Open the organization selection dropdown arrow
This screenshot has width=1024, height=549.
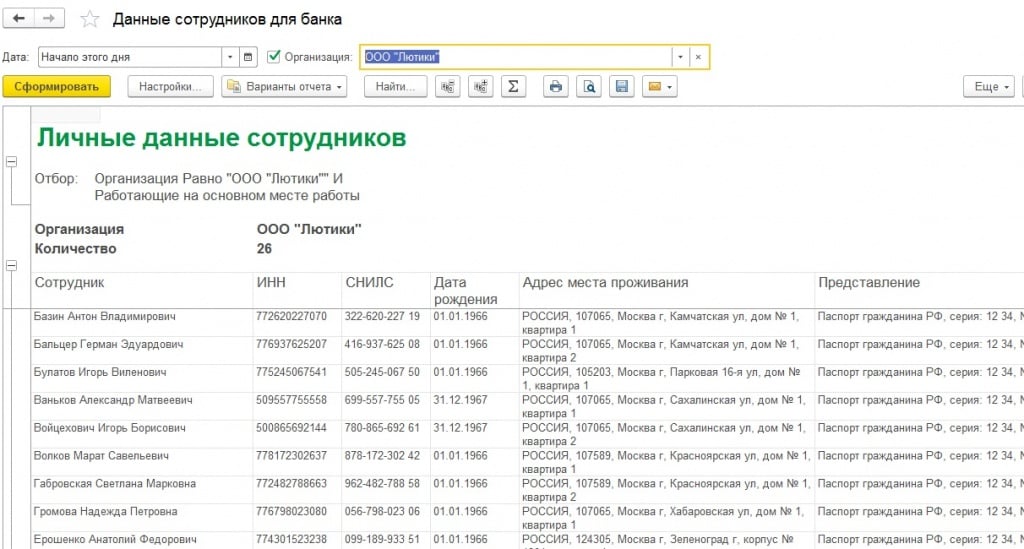tap(679, 57)
